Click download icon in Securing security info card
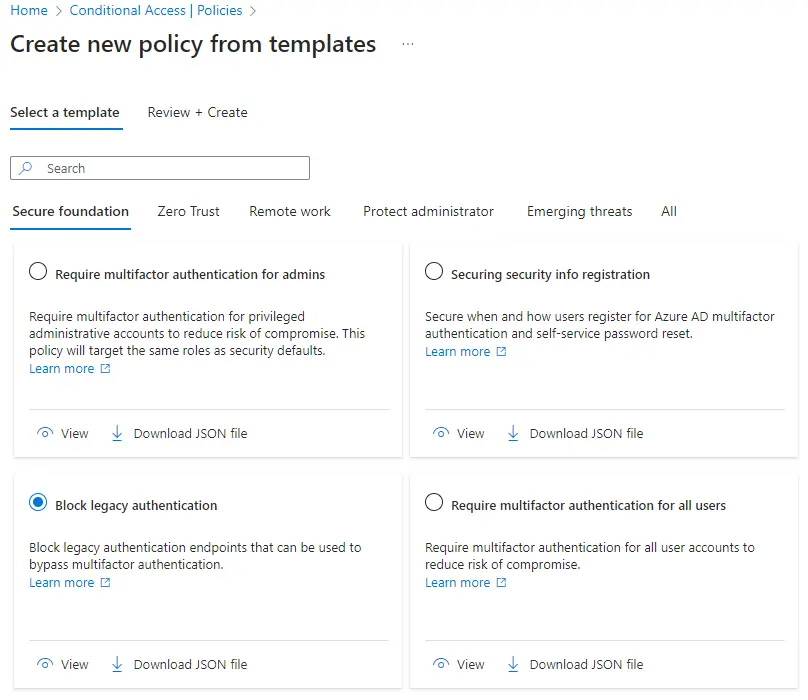808x700 pixels. point(513,433)
